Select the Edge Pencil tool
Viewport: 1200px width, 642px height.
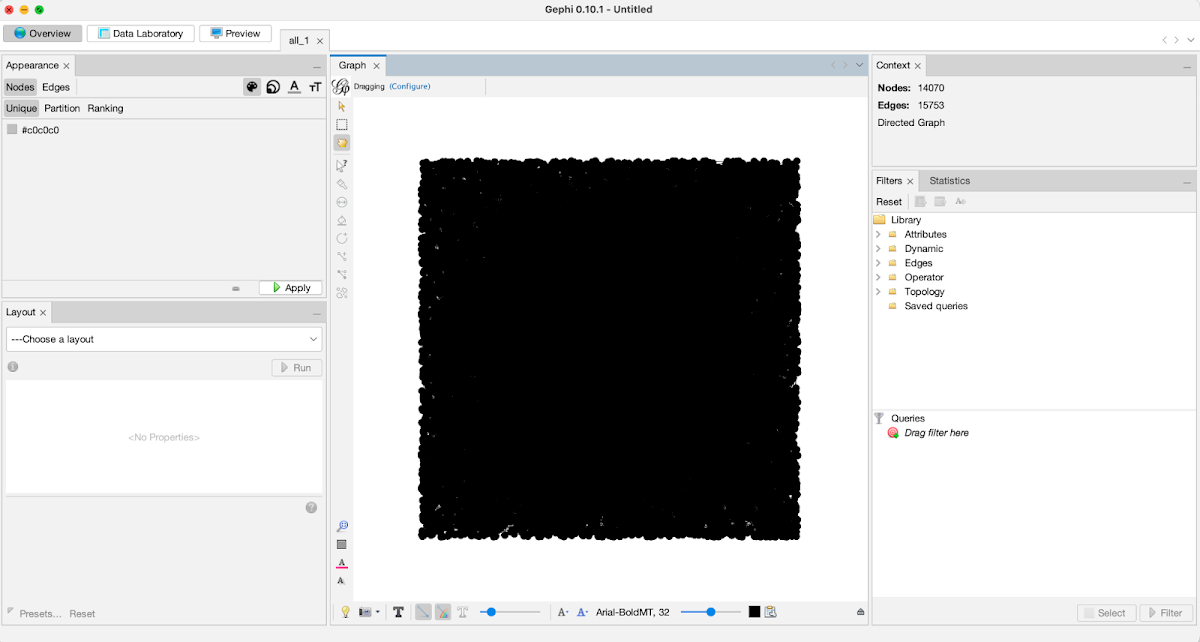[x=342, y=256]
